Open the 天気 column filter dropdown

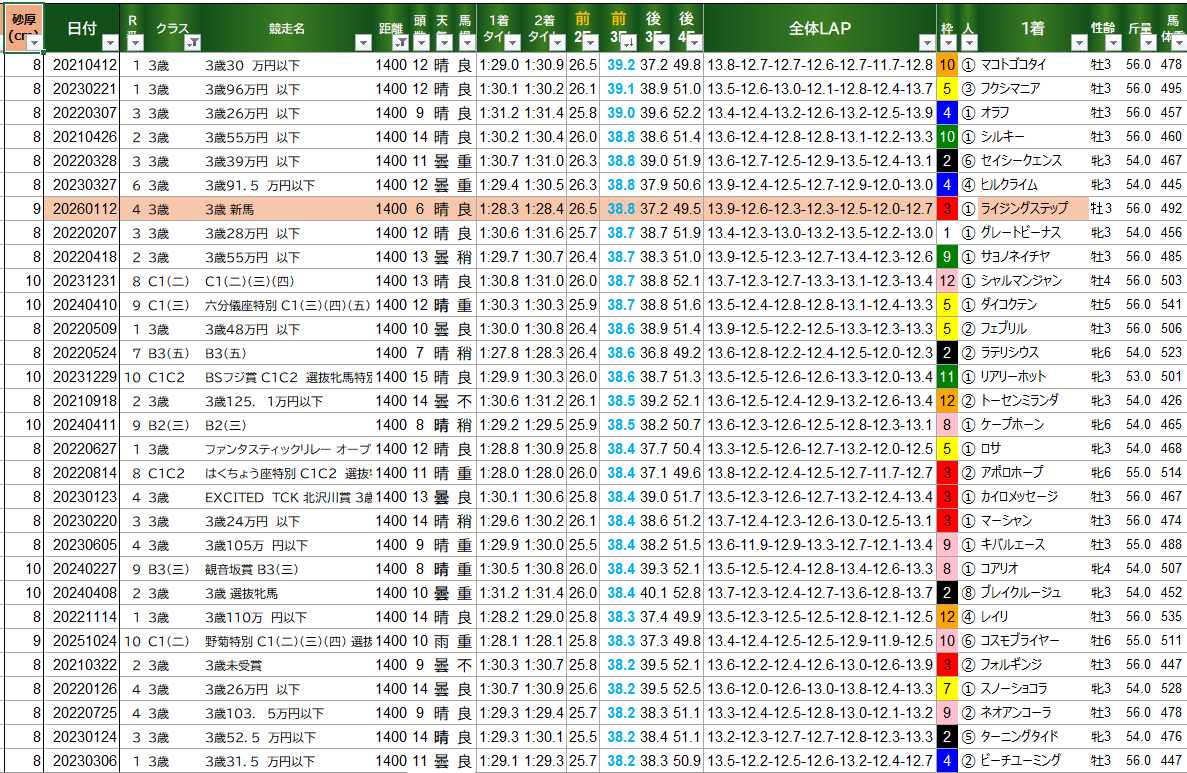(444, 43)
